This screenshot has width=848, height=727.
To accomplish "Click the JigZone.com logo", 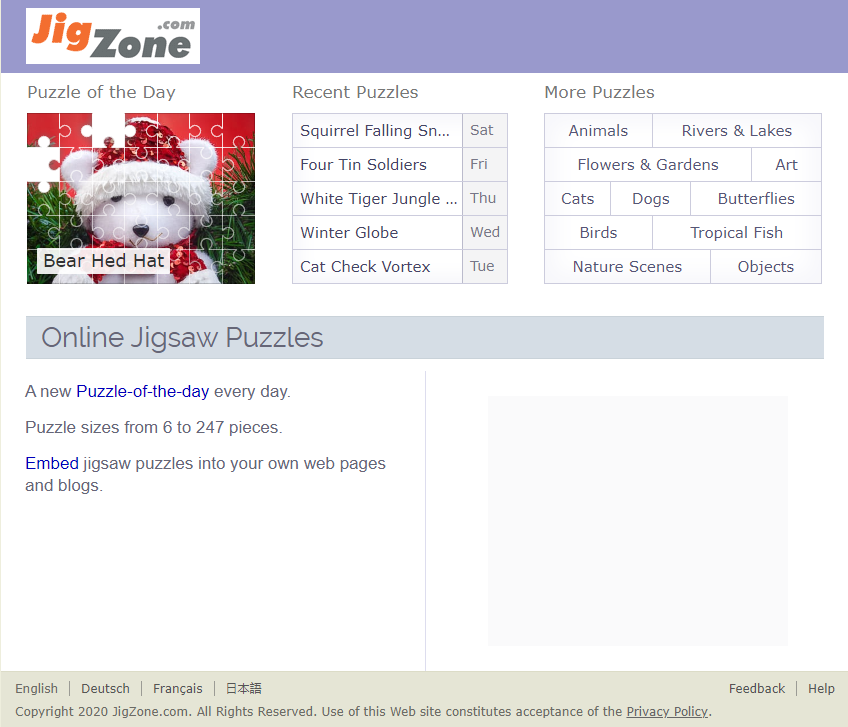I will point(112,36).
